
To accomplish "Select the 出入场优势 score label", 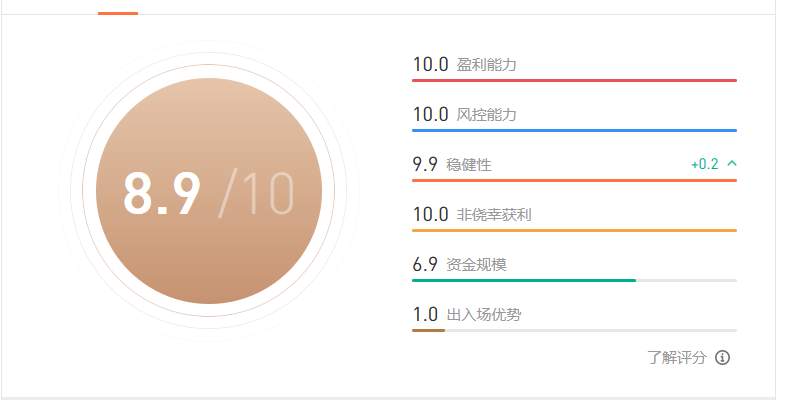I will (x=484, y=314).
